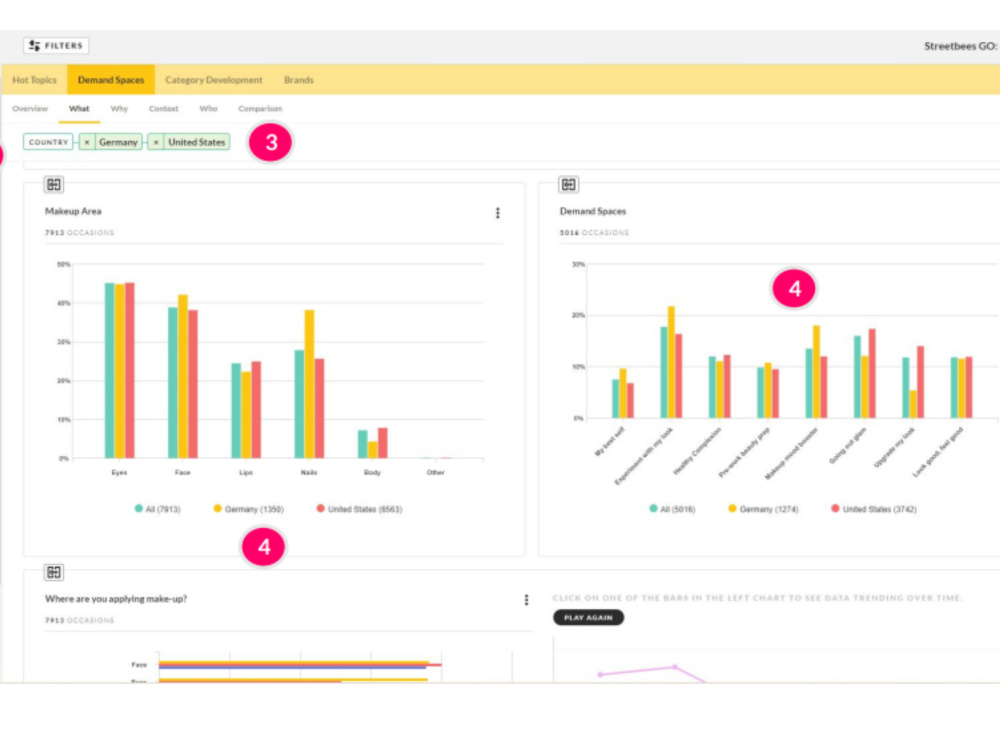
Task: Select the Demand Spaces tab
Action: [x=111, y=80]
